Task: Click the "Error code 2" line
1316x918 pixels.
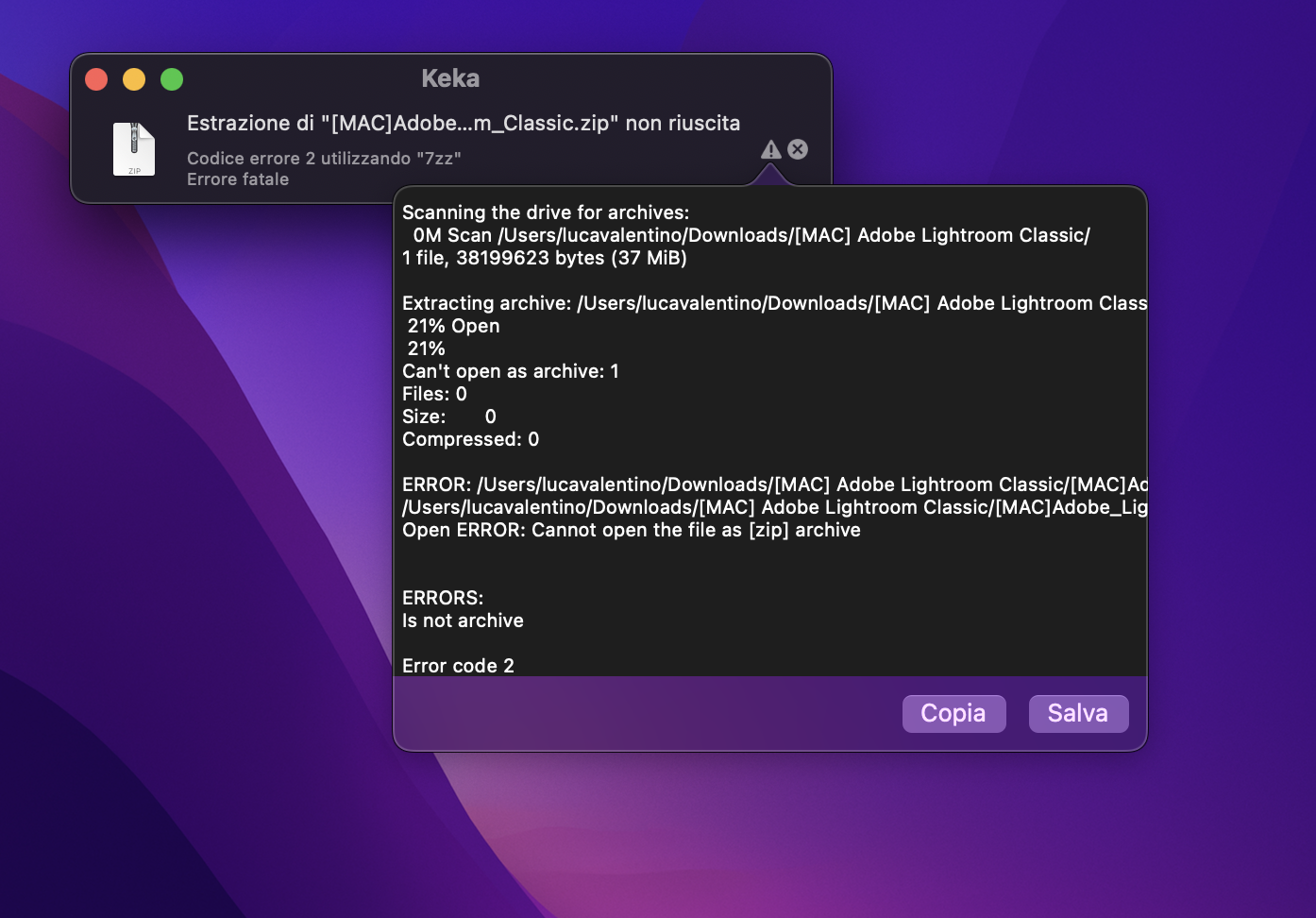Action: pos(458,666)
